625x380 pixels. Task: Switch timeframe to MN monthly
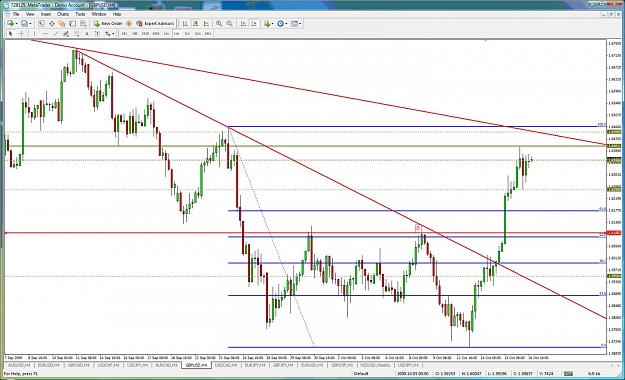[208, 34]
